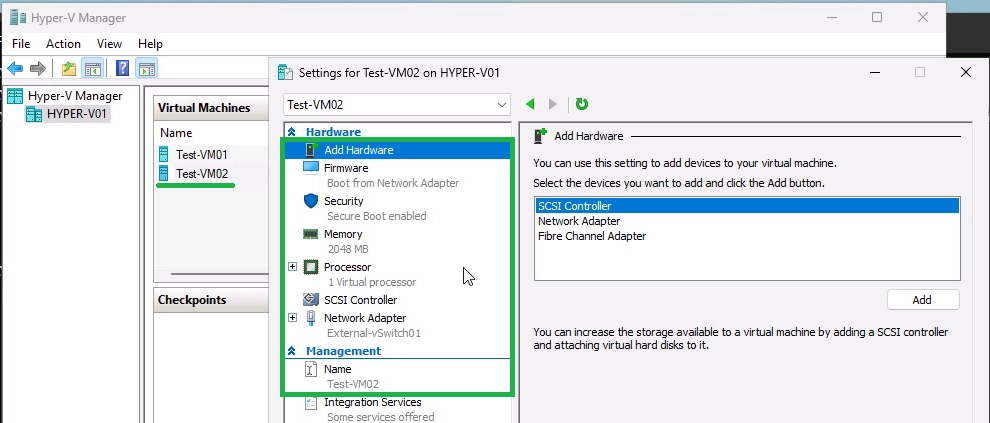Image resolution: width=990 pixels, height=423 pixels.
Task: Click the Test-VM02 server icon
Action: (164, 174)
